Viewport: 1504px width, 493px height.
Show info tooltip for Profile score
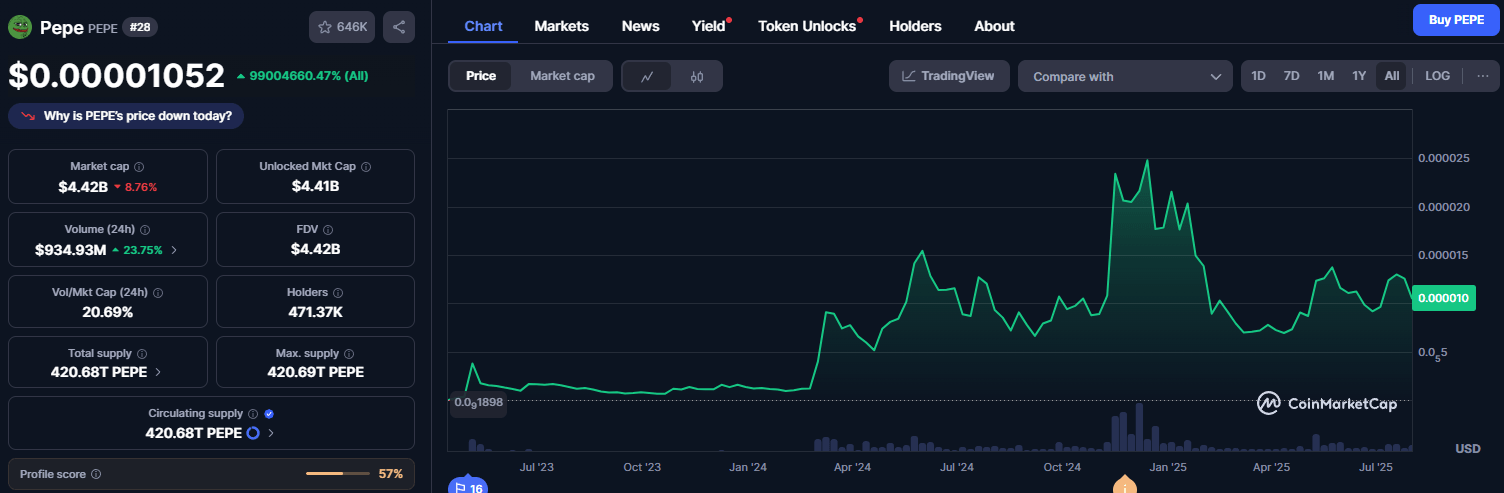click(96, 474)
